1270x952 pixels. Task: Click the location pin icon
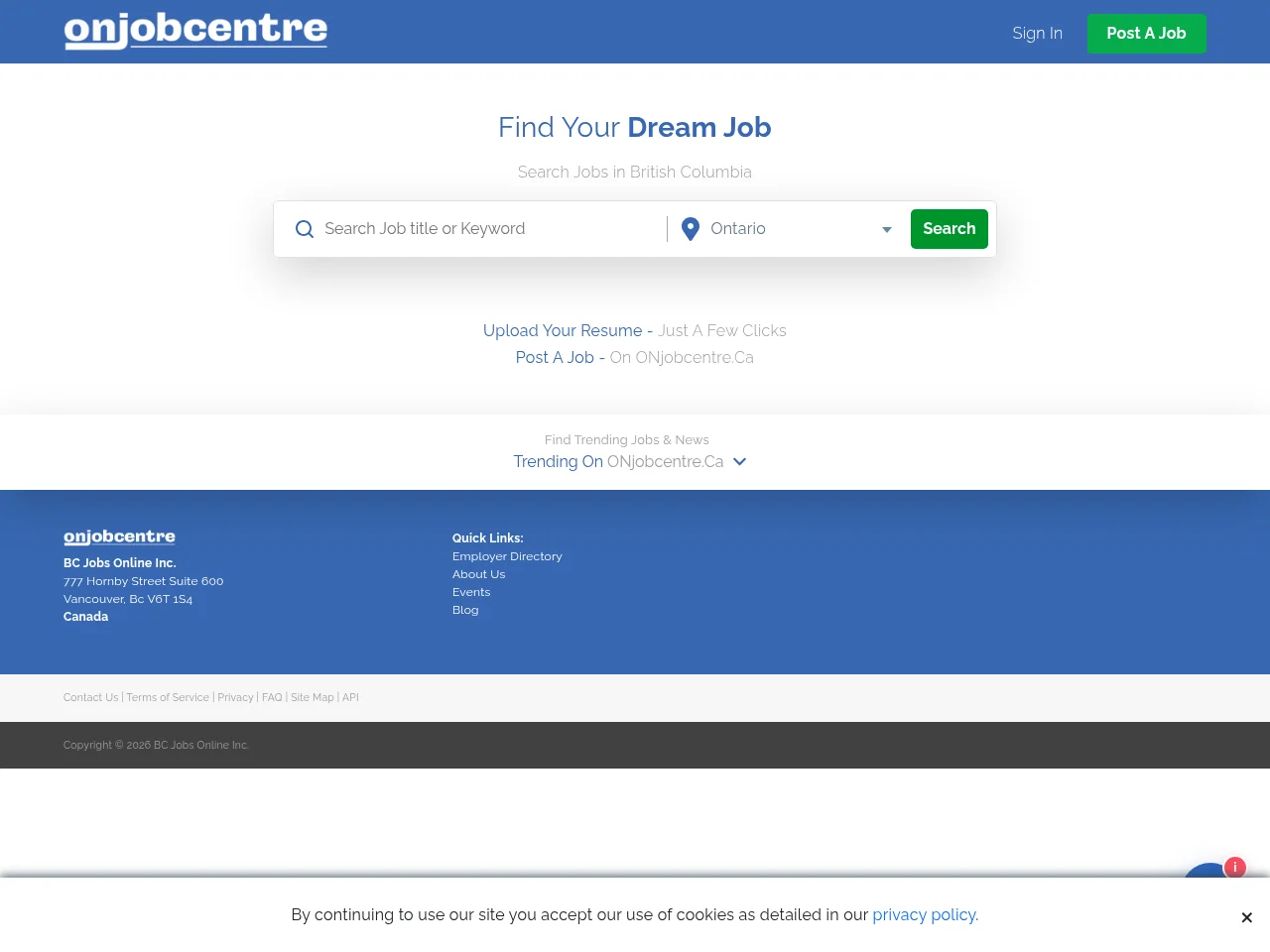click(x=691, y=229)
